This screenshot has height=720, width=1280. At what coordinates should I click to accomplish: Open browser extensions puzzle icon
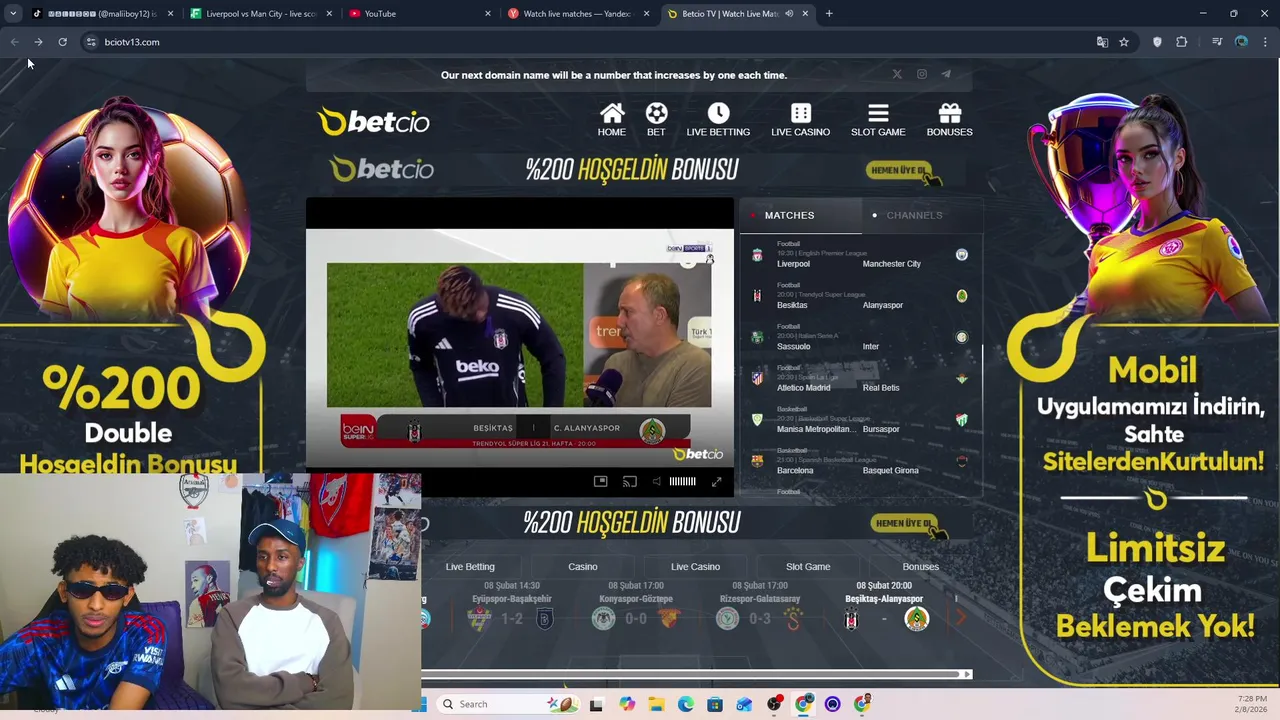(x=1182, y=42)
